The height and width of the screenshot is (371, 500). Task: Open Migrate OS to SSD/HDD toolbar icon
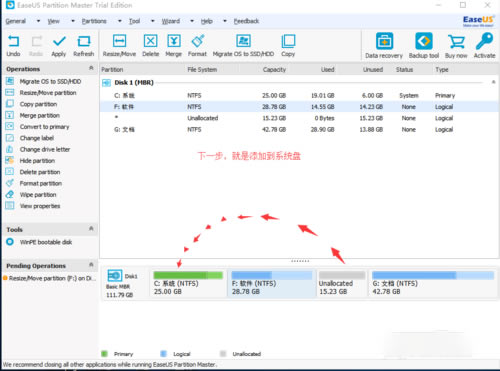coord(243,41)
